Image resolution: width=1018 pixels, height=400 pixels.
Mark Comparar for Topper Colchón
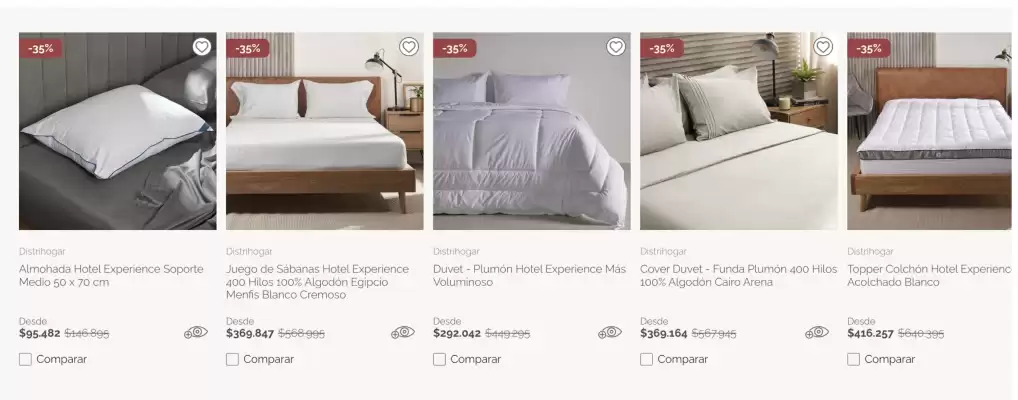(854, 359)
